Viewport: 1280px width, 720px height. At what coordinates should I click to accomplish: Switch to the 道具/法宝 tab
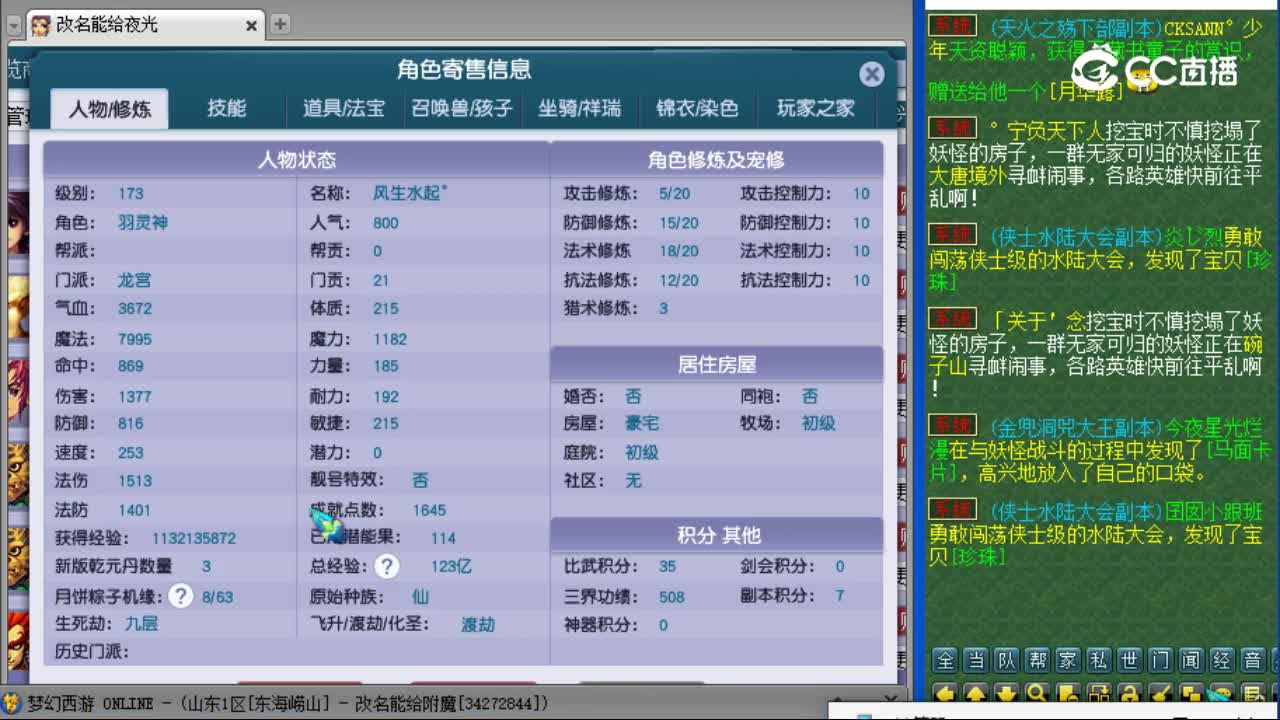344,108
